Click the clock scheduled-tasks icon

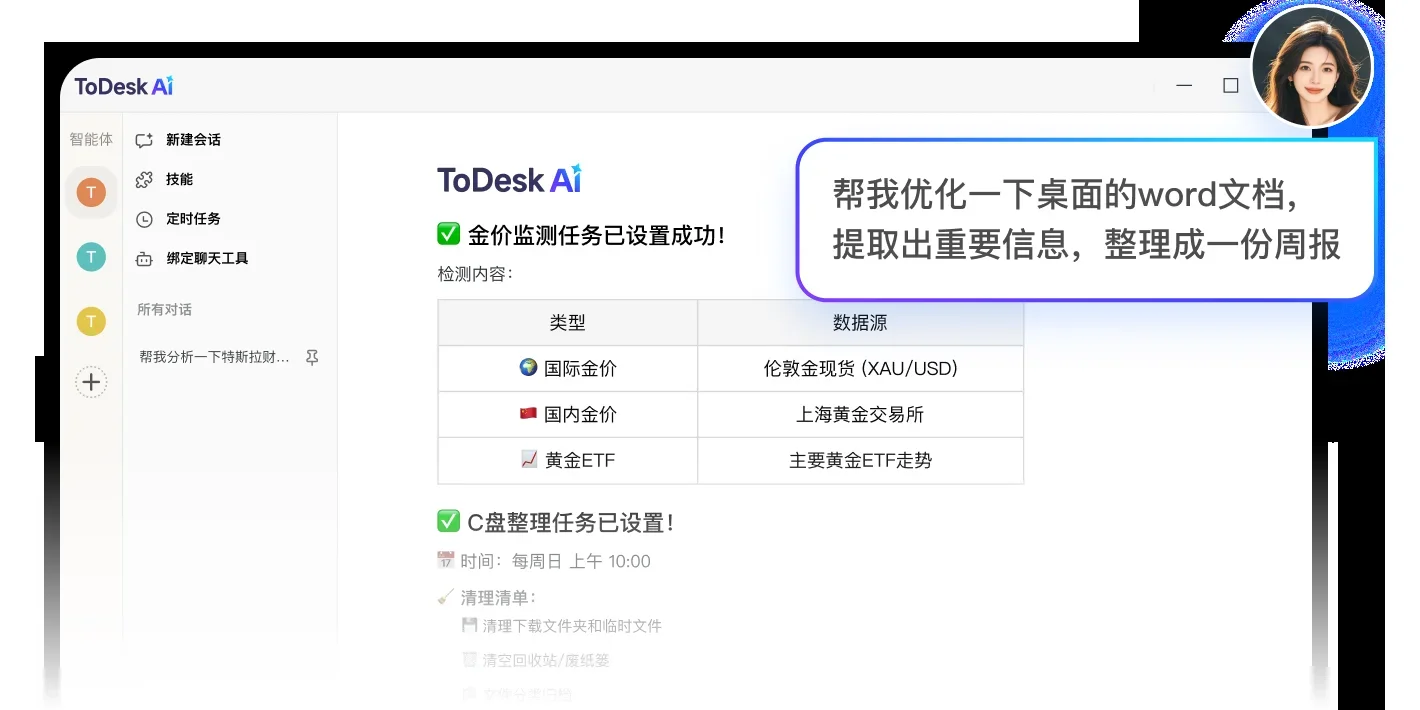tap(144, 219)
